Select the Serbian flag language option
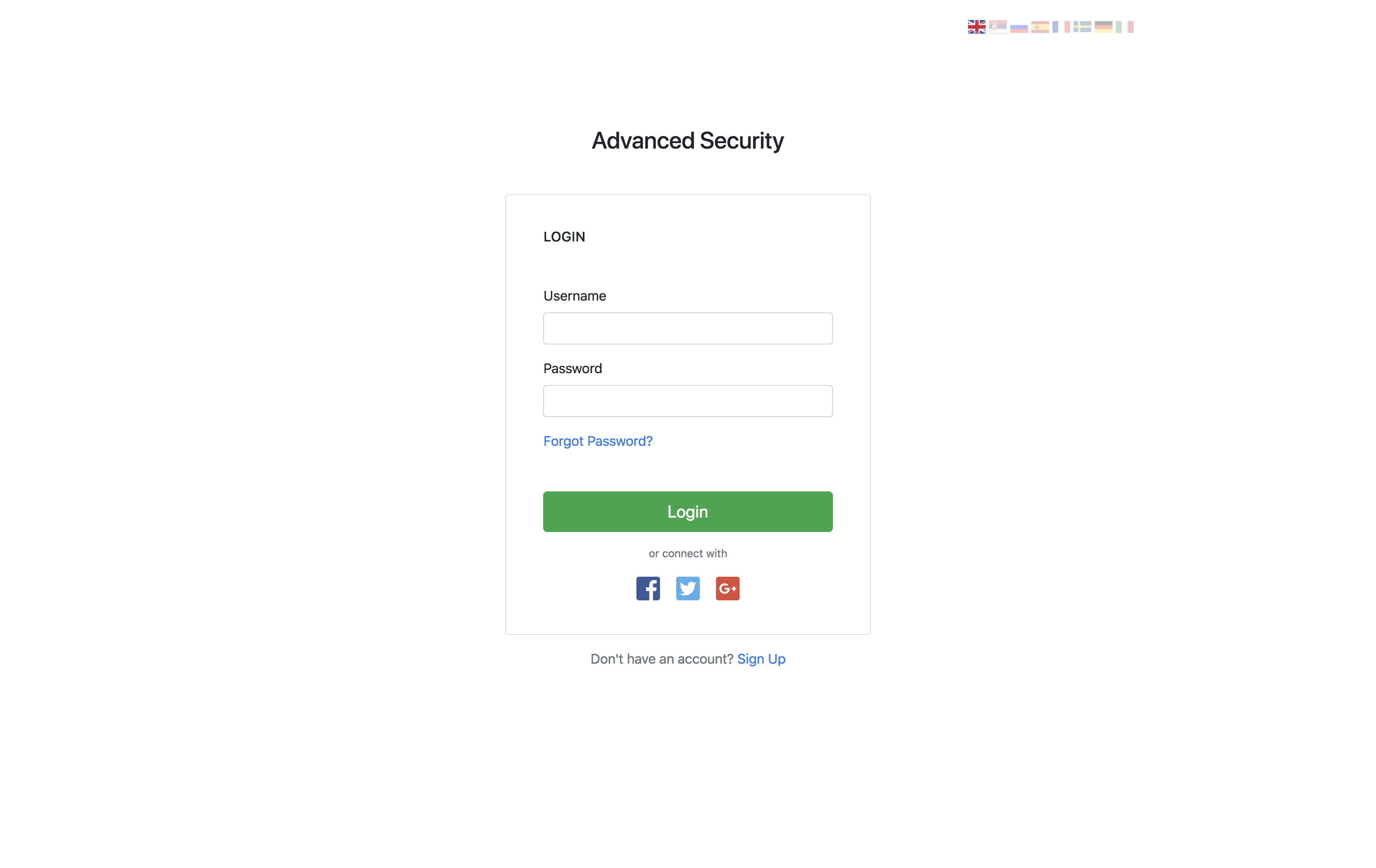This screenshot has height=868, width=1376. coord(997,27)
